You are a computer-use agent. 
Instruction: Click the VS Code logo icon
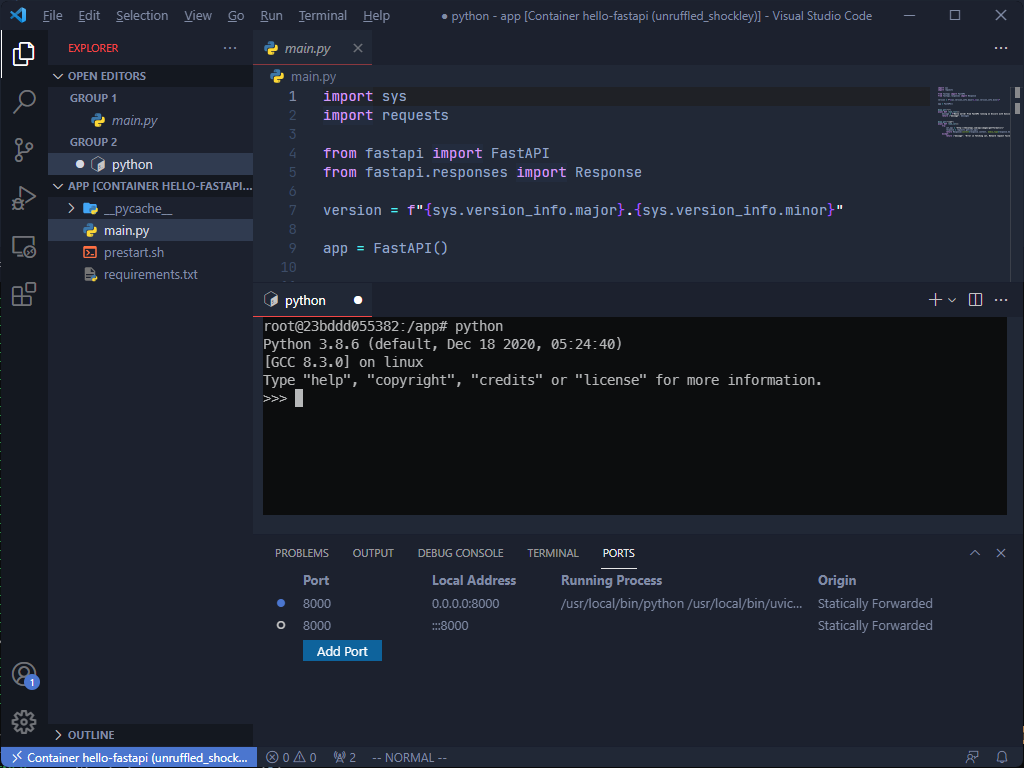(18, 15)
